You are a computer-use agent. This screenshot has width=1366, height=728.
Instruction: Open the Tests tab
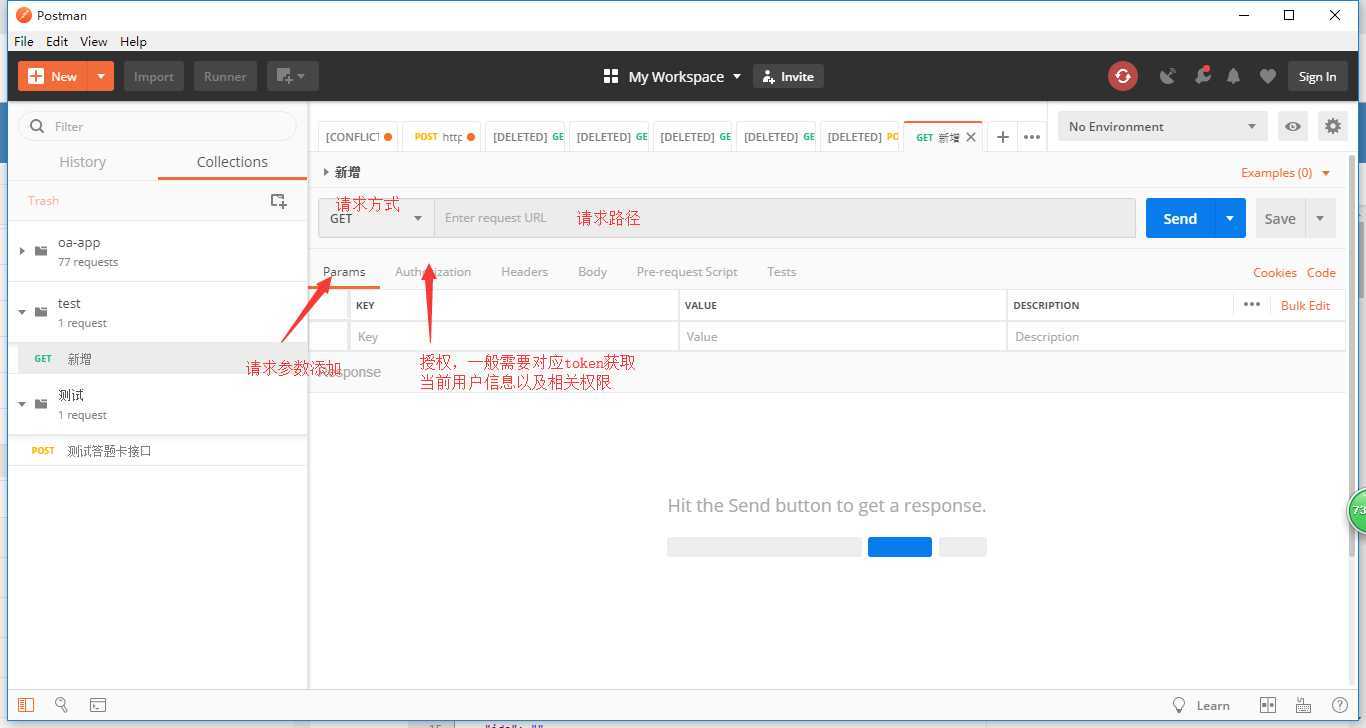tap(781, 272)
